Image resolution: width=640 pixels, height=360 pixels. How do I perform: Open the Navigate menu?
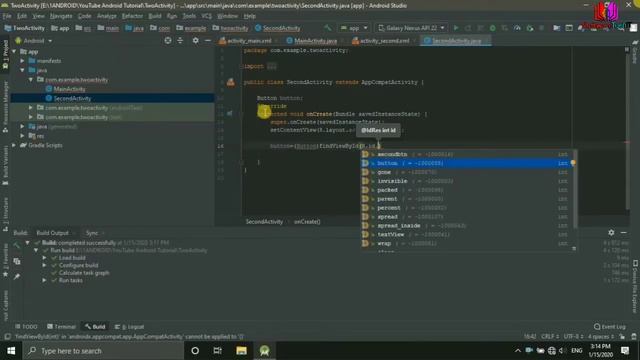pos(61,16)
